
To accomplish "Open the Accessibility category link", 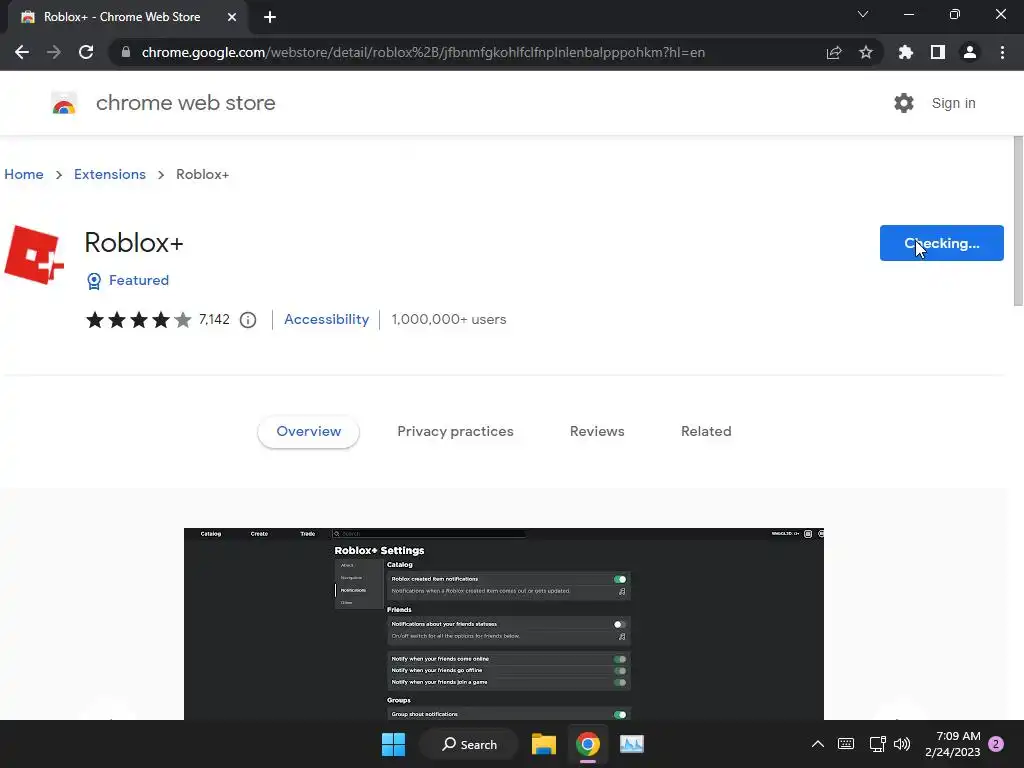I will click(327, 319).
